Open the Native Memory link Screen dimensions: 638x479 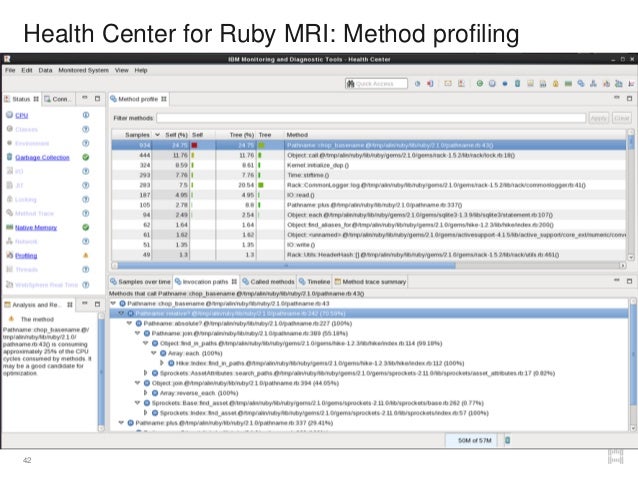pyautogui.click(x=36, y=227)
